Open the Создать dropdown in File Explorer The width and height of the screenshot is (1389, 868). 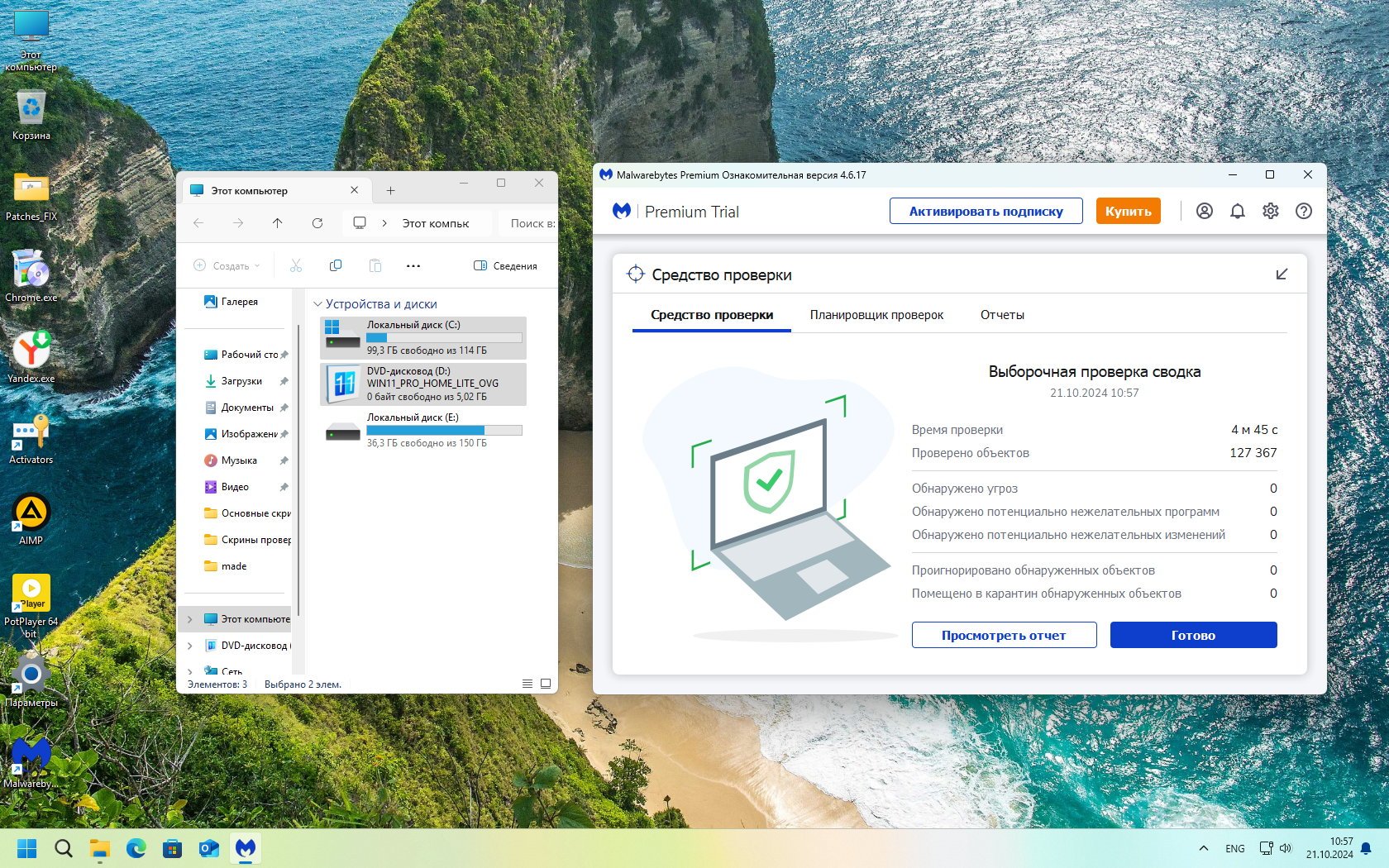tap(227, 265)
